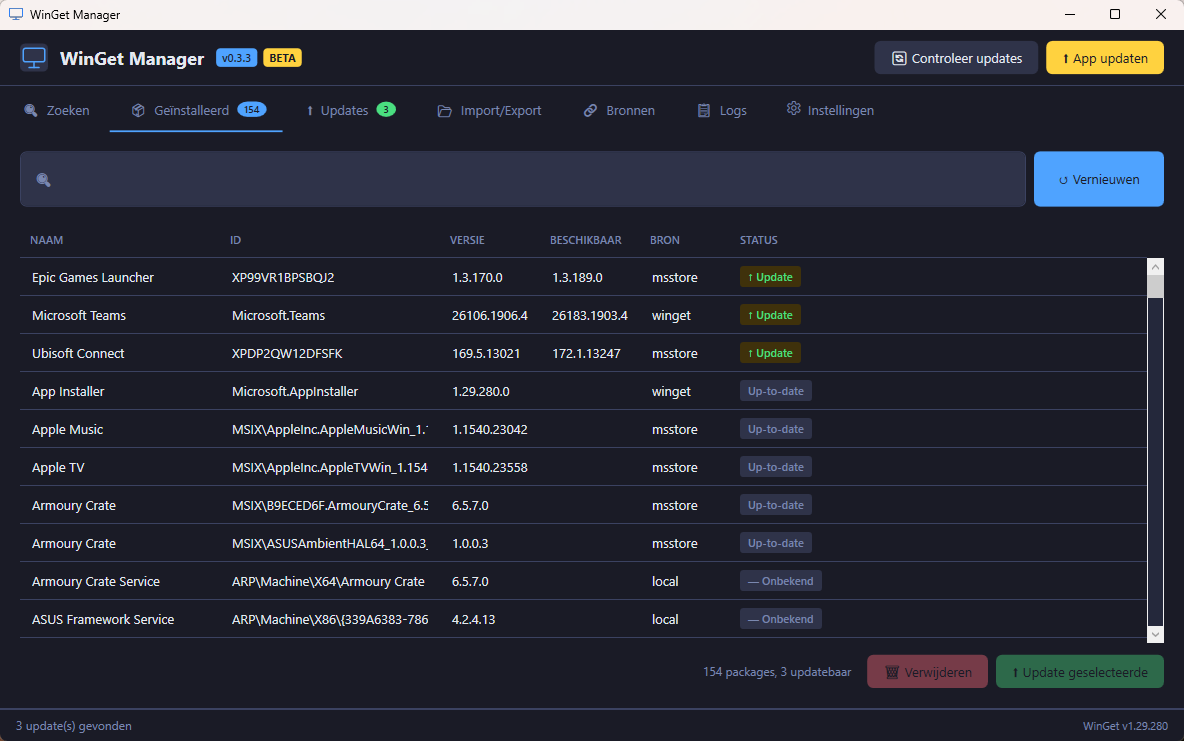This screenshot has width=1184, height=741.
Task: Select the Microsoft Teams row name
Action: [x=79, y=316]
